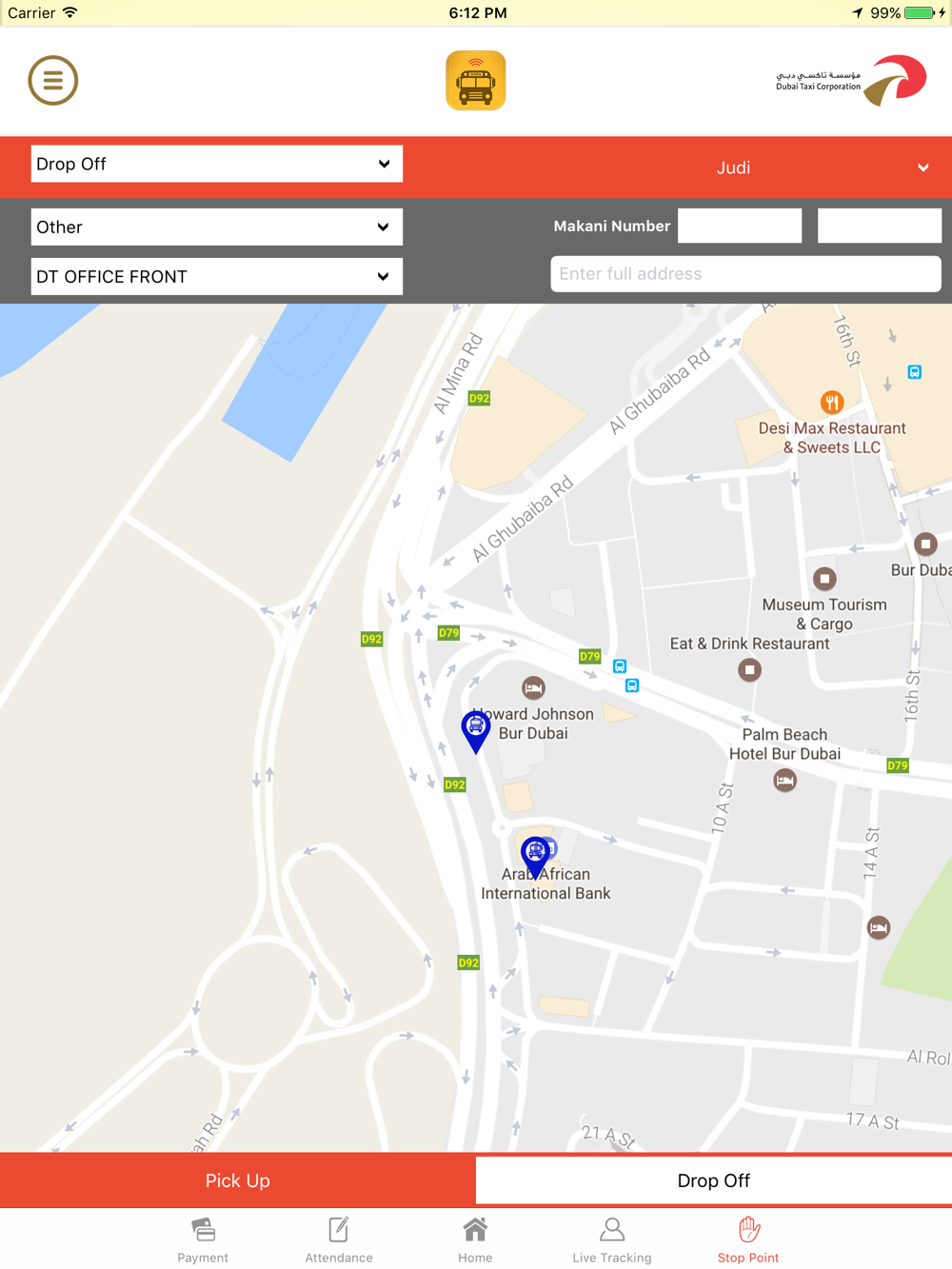952x1269 pixels.
Task: Open the hamburger menu icon
Action: pyautogui.click(x=52, y=81)
